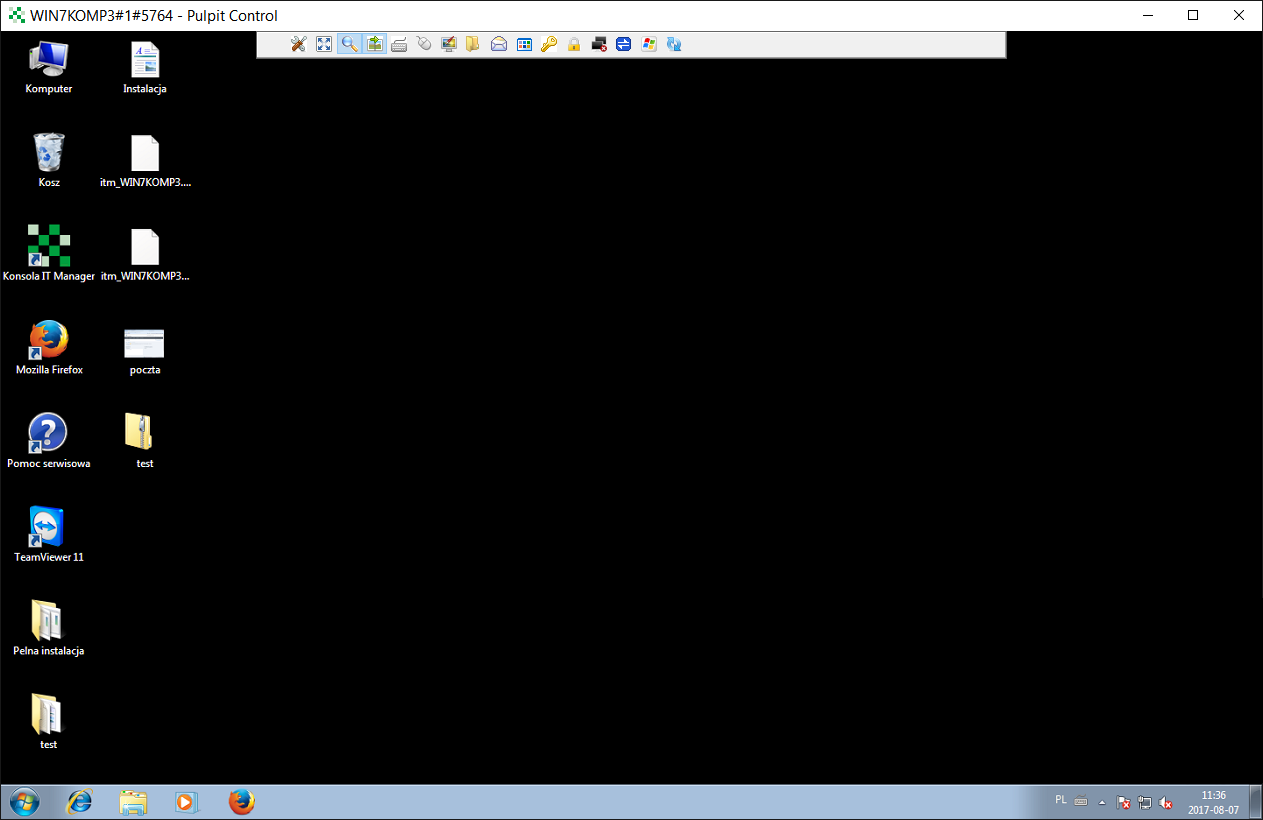Open Windows Media Player from taskbar

187,802
